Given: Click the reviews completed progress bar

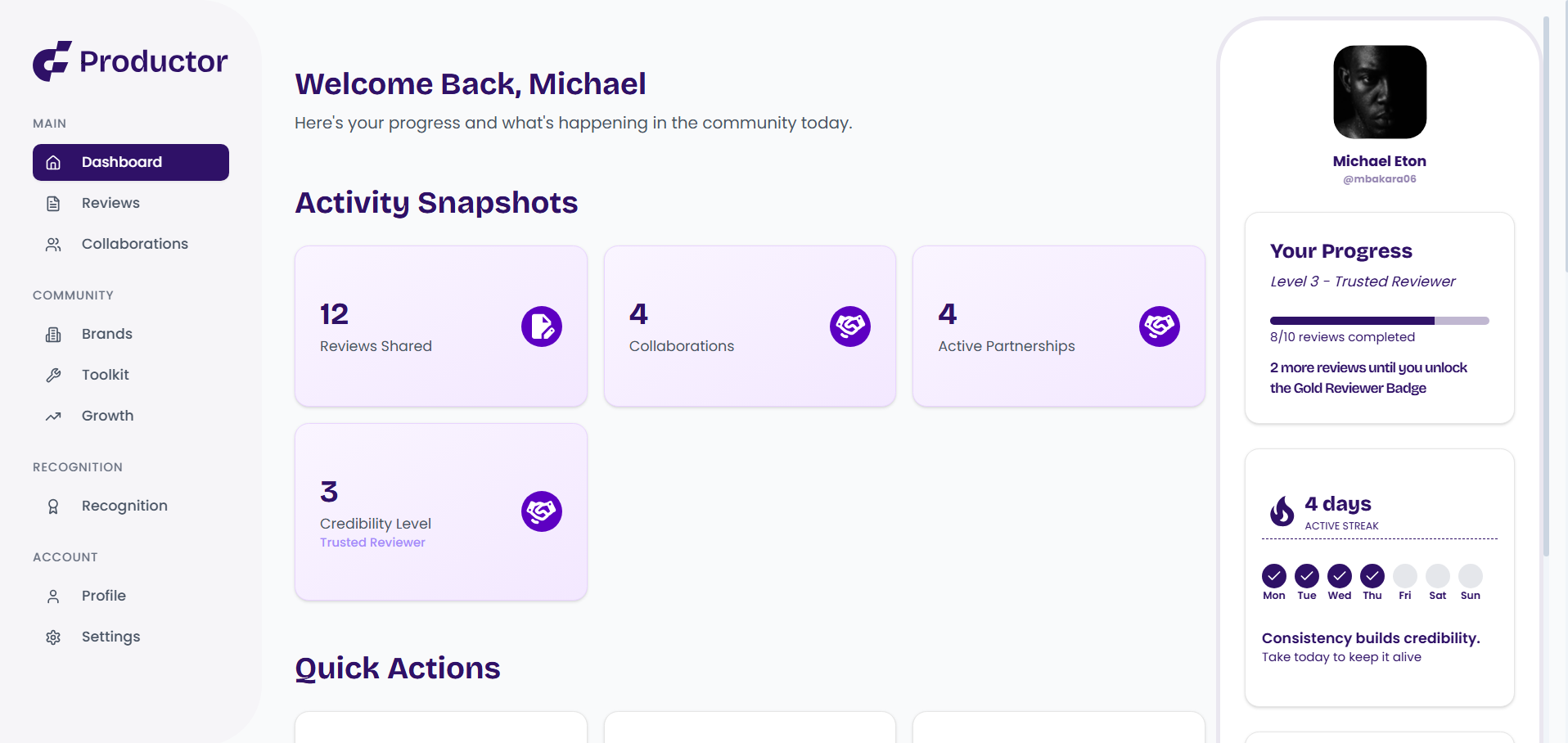Looking at the screenshot, I should click(1379, 321).
